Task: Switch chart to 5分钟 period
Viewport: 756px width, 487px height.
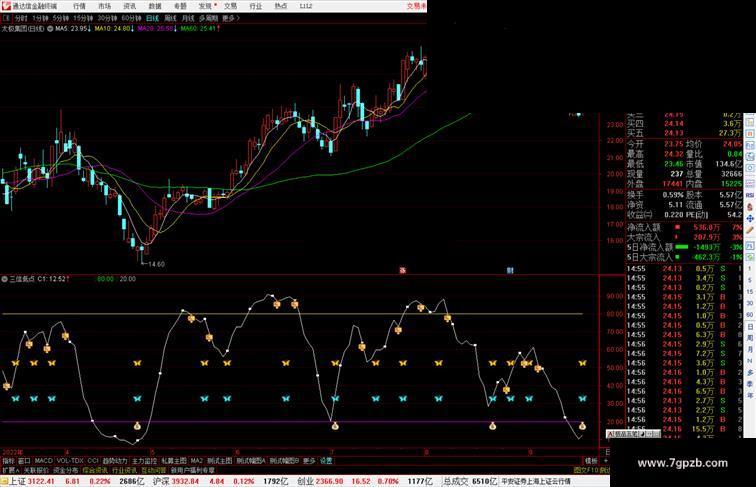Action: coord(61,18)
